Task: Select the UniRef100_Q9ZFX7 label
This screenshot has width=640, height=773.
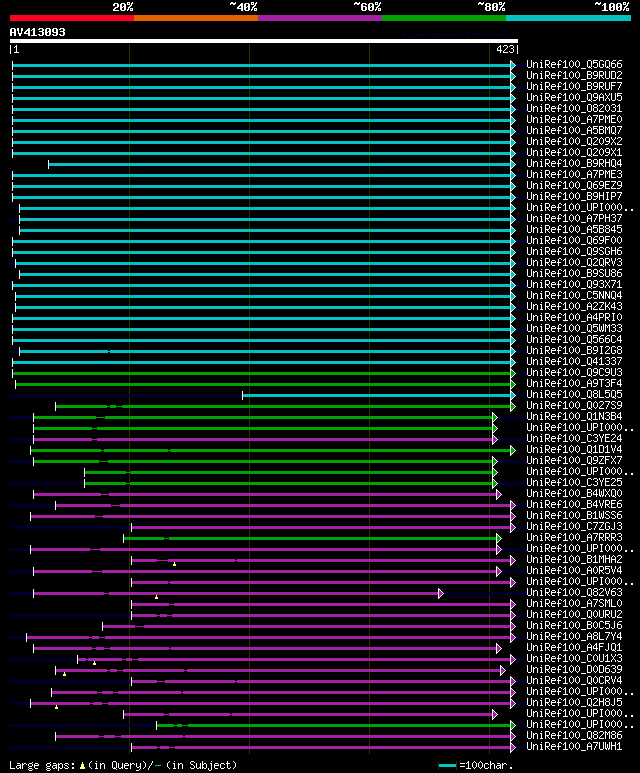Action: pos(574,460)
